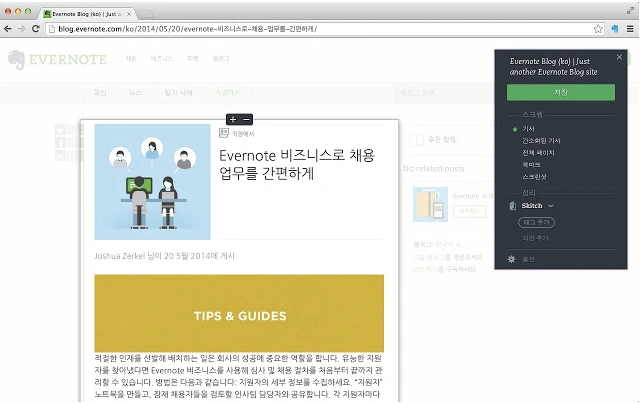Image resolution: width=641 pixels, height=404 pixels.
Task: Click the Evernote promo thumbnail in the sidebar
Action: click(x=430, y=204)
